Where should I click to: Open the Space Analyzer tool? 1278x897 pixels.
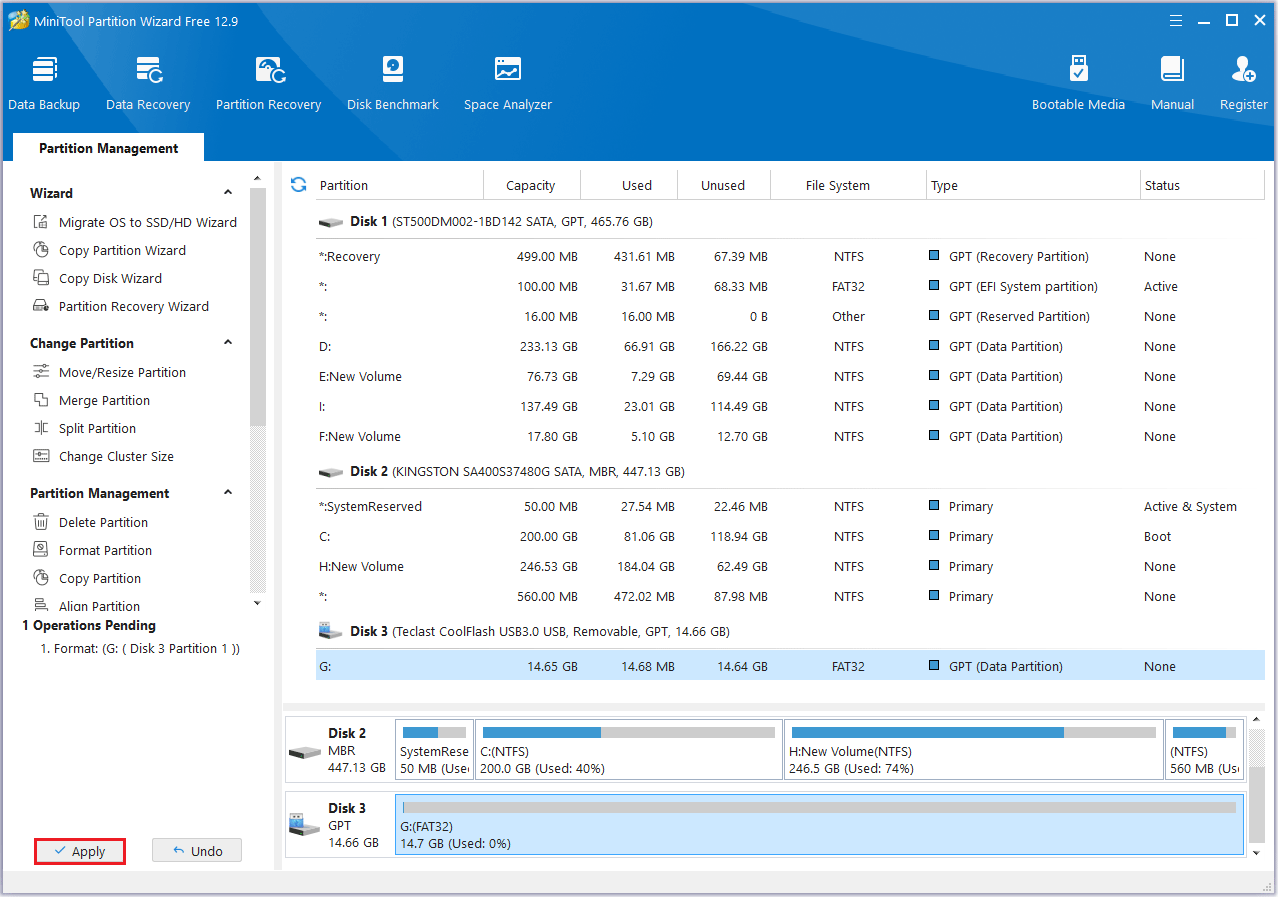click(x=508, y=84)
